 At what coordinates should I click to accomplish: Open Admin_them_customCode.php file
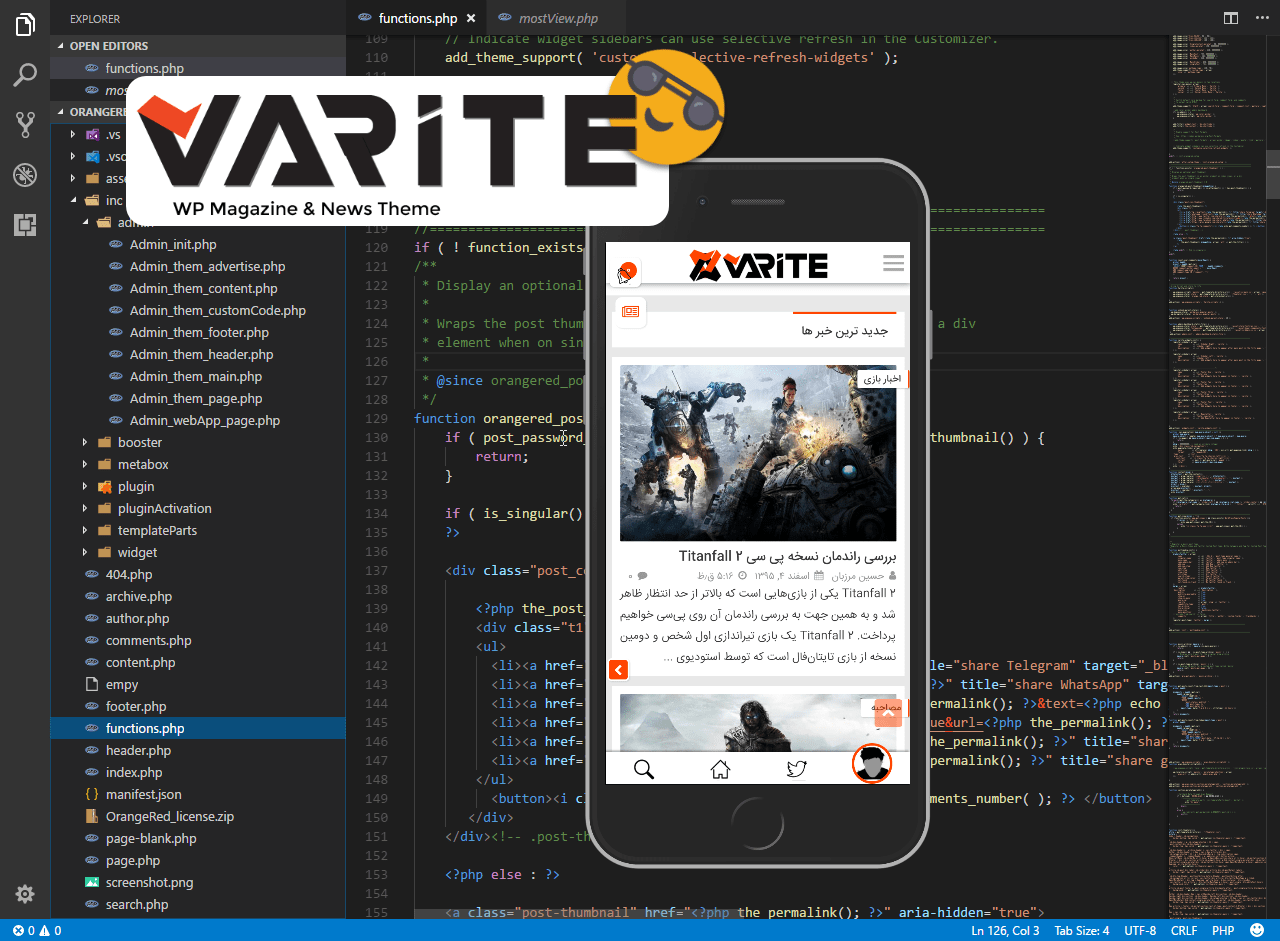click(x=198, y=310)
